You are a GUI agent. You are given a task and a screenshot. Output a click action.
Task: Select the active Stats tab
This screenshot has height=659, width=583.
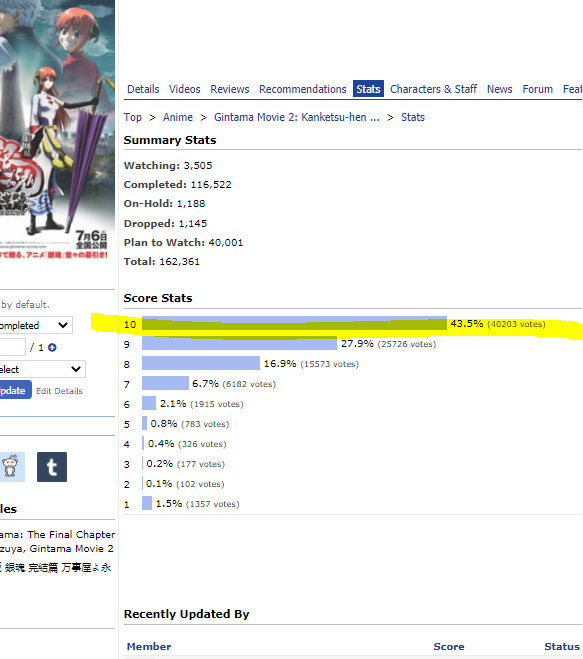point(368,89)
